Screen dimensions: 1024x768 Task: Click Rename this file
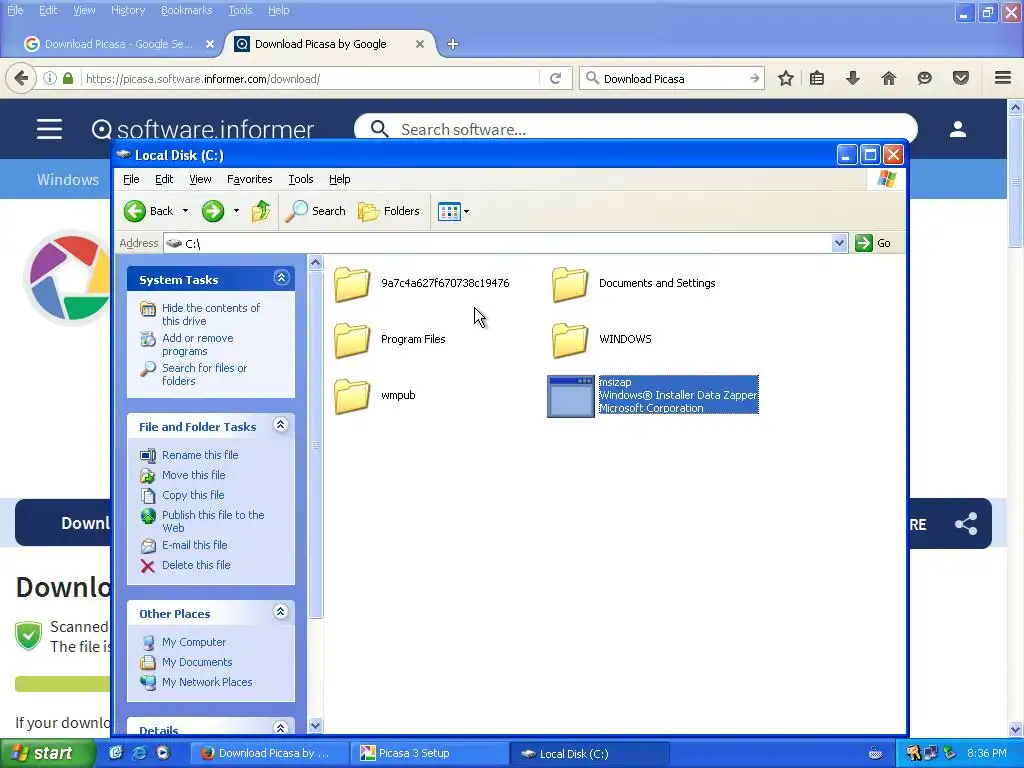click(x=200, y=455)
